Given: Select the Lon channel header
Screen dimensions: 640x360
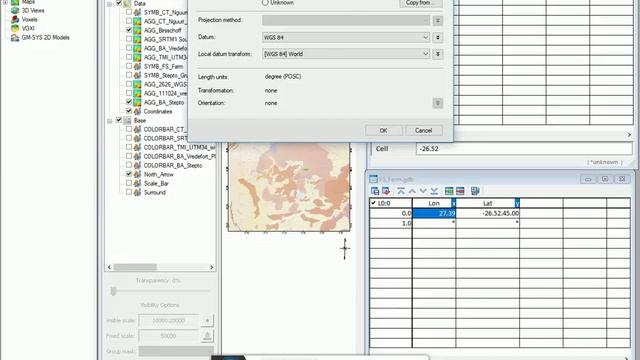Looking at the screenshot, I should tap(433, 203).
